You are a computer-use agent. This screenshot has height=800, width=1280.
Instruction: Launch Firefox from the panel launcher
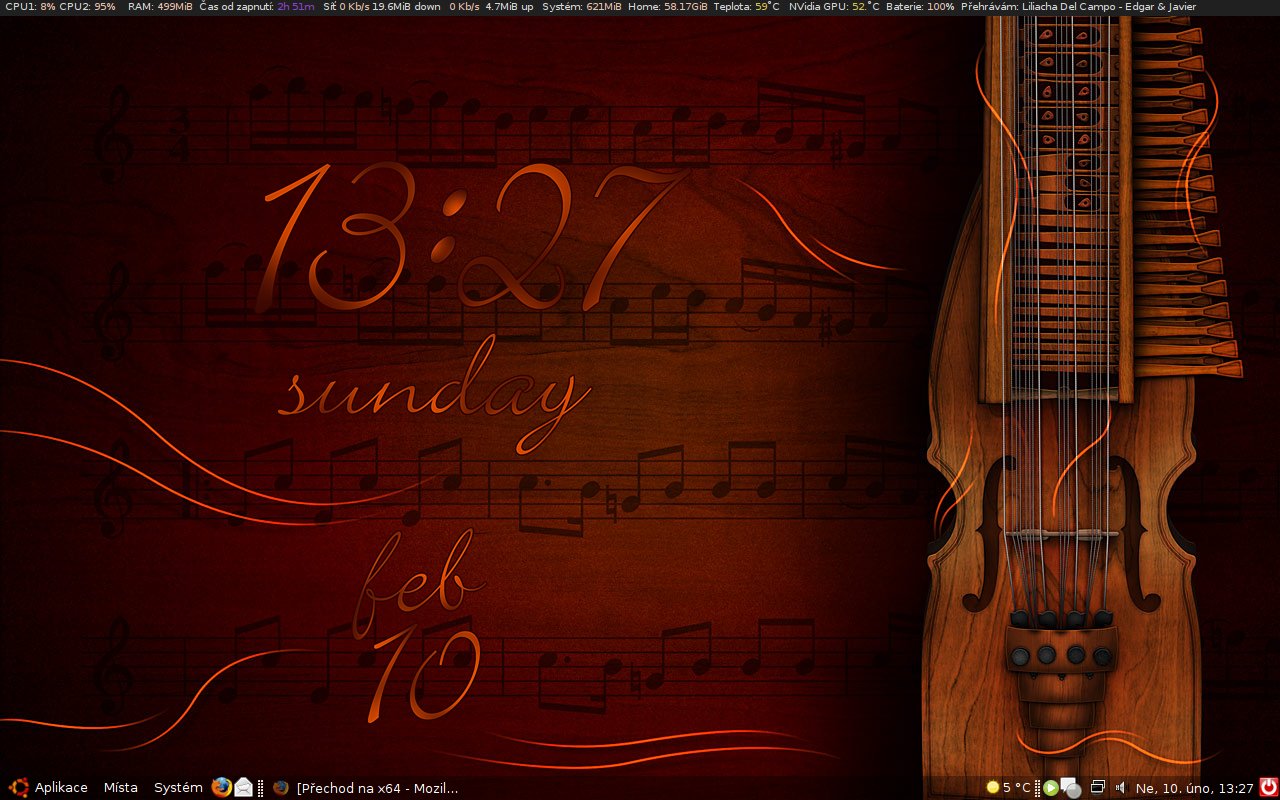(221, 787)
